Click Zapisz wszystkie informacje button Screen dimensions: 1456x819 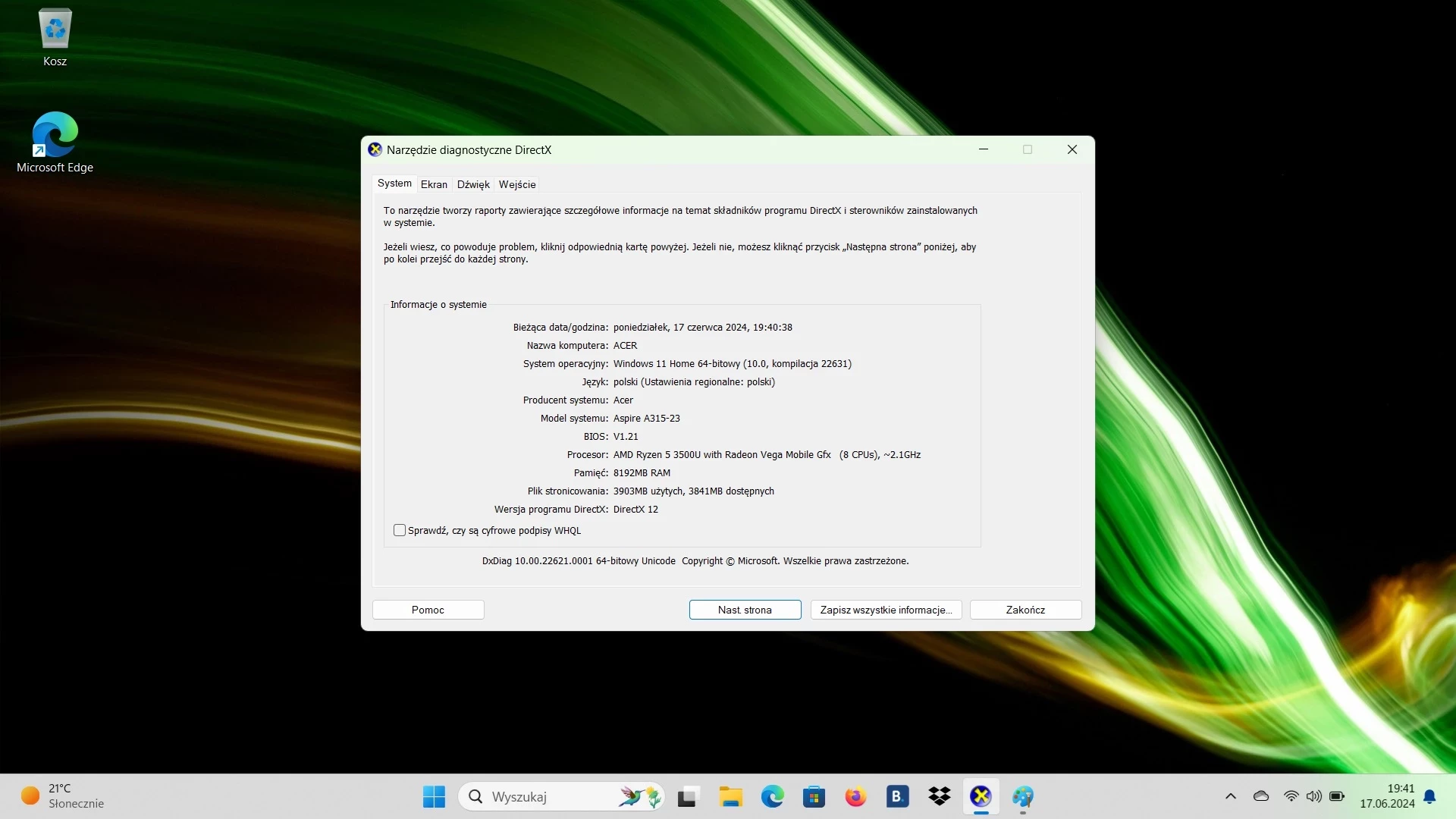point(886,610)
